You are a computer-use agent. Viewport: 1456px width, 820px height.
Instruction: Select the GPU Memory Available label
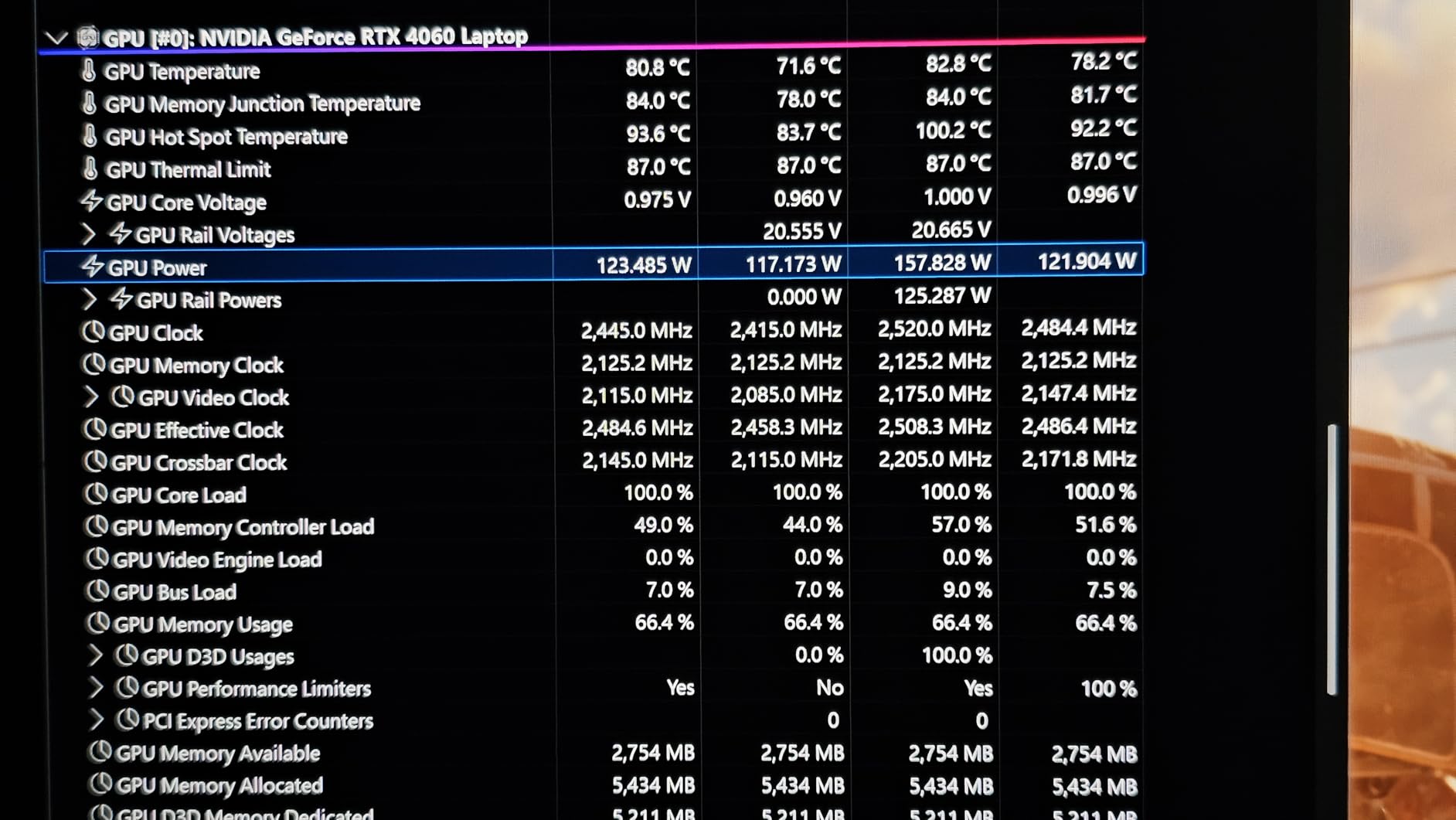(x=218, y=754)
